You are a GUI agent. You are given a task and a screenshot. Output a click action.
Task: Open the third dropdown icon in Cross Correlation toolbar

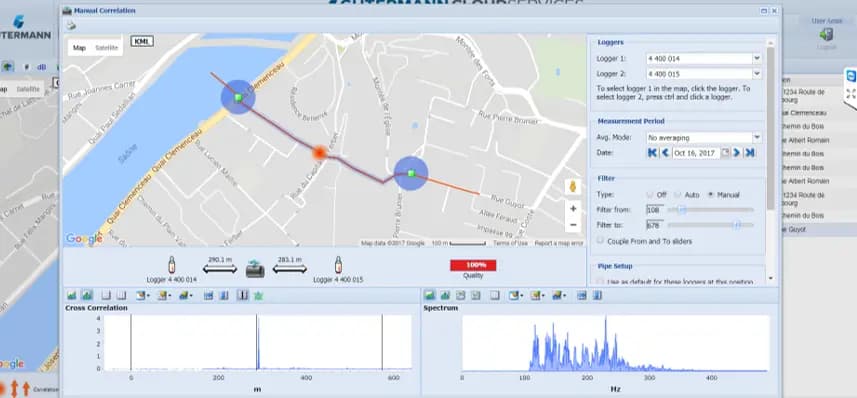pos(185,295)
